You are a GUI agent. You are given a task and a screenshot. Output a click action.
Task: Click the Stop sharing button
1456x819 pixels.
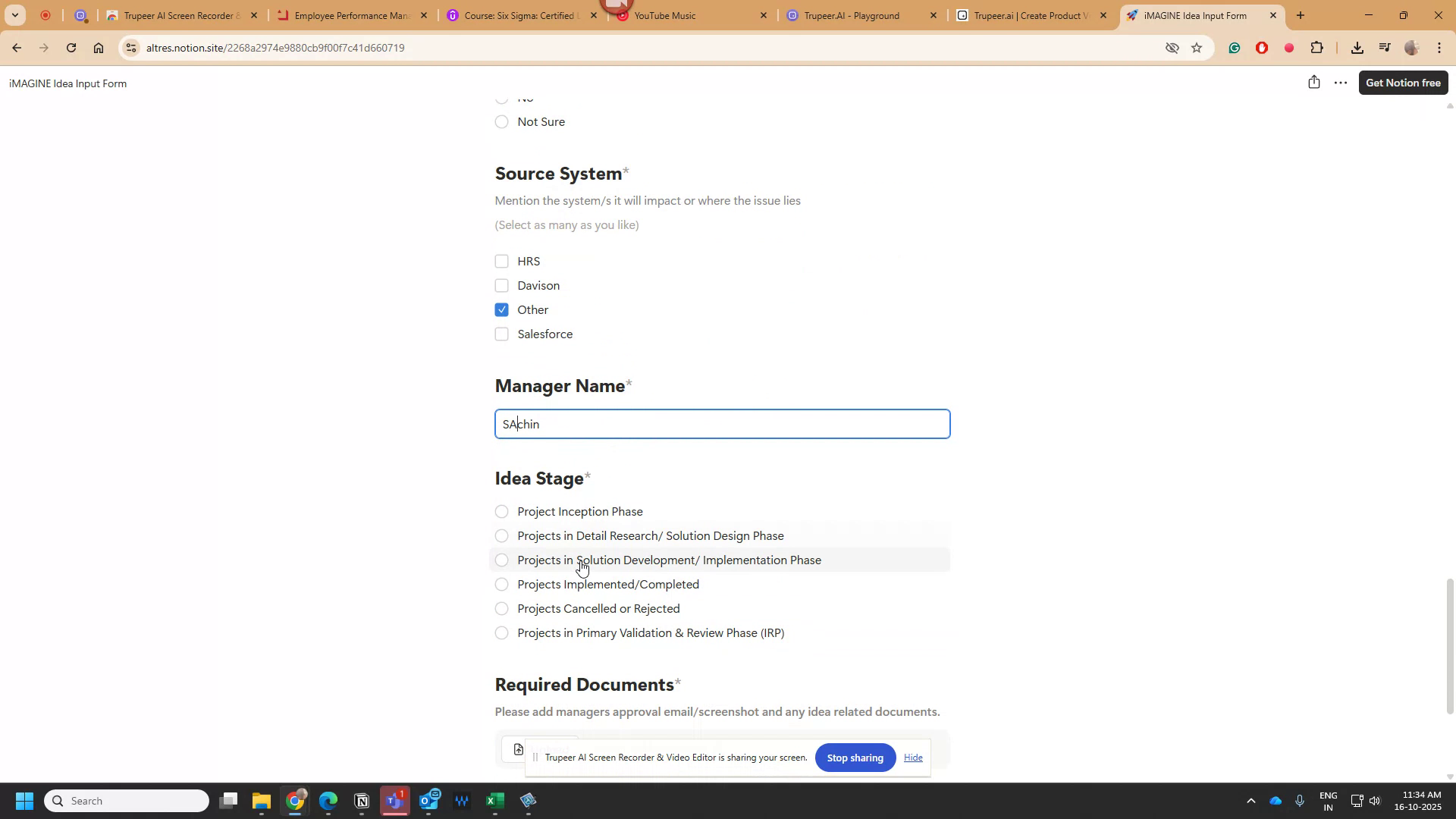coord(855,757)
